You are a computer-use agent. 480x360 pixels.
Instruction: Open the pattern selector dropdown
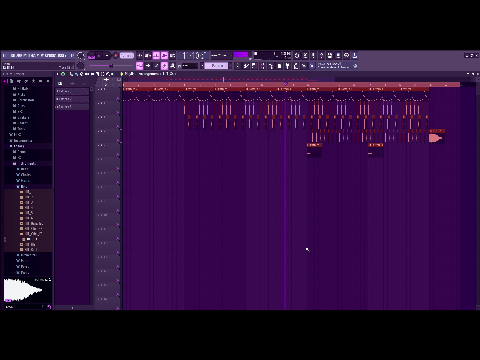pos(217,66)
